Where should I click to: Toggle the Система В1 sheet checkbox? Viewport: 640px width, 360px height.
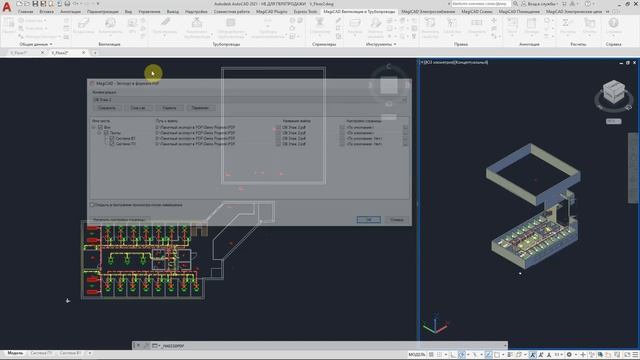point(112,138)
